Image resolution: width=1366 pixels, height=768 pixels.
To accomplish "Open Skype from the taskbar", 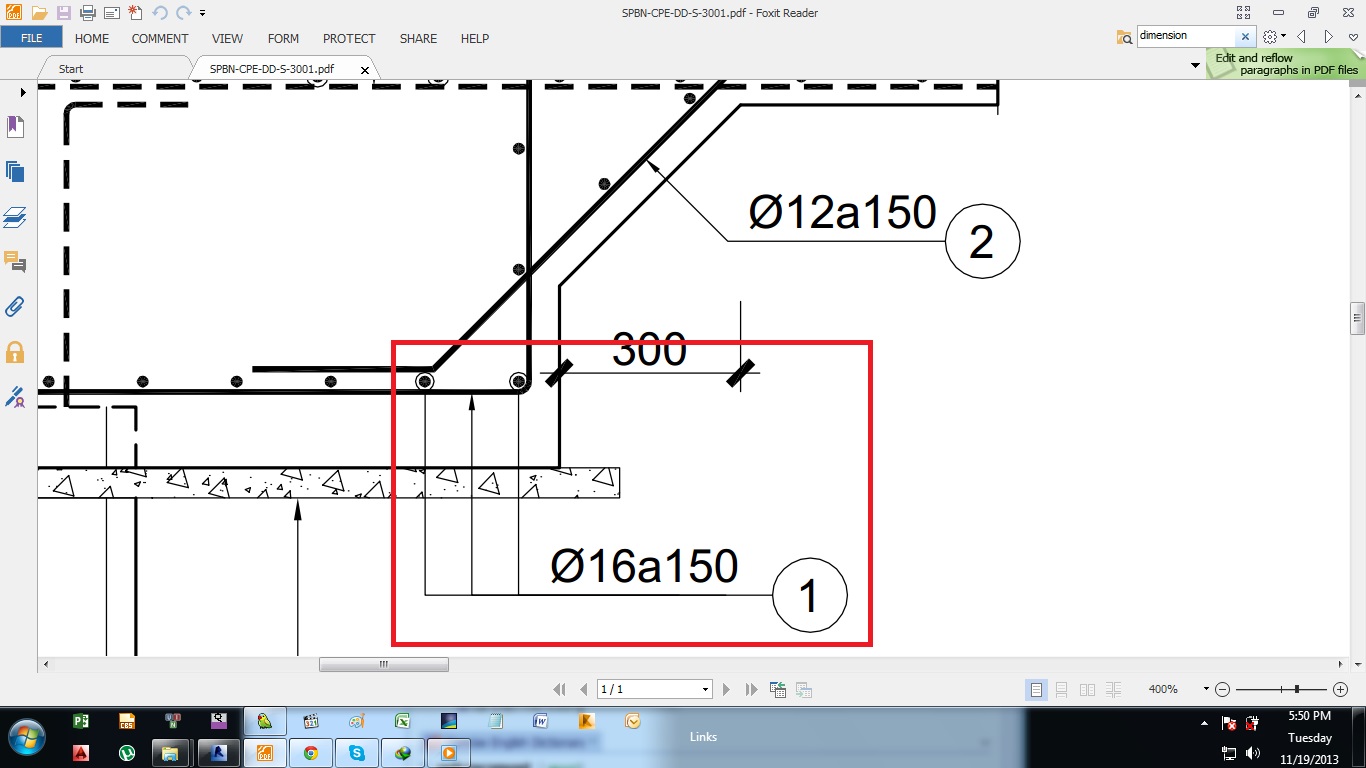I will click(x=357, y=752).
